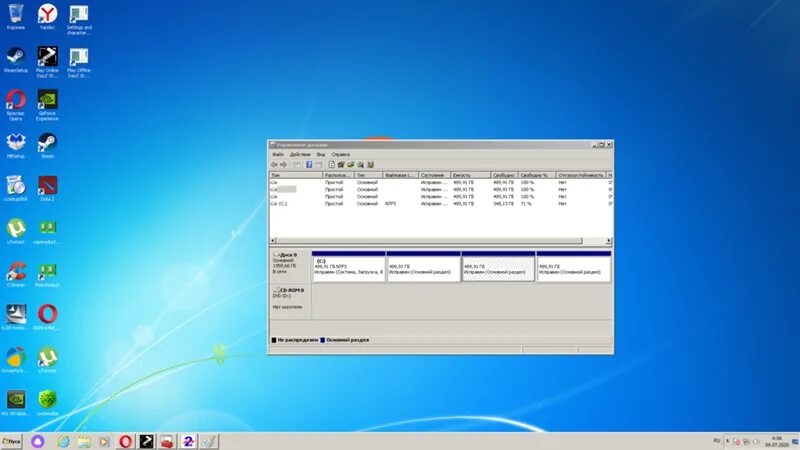Open Internet Explorer from the taskbar
The image size is (800, 450).
(63, 441)
